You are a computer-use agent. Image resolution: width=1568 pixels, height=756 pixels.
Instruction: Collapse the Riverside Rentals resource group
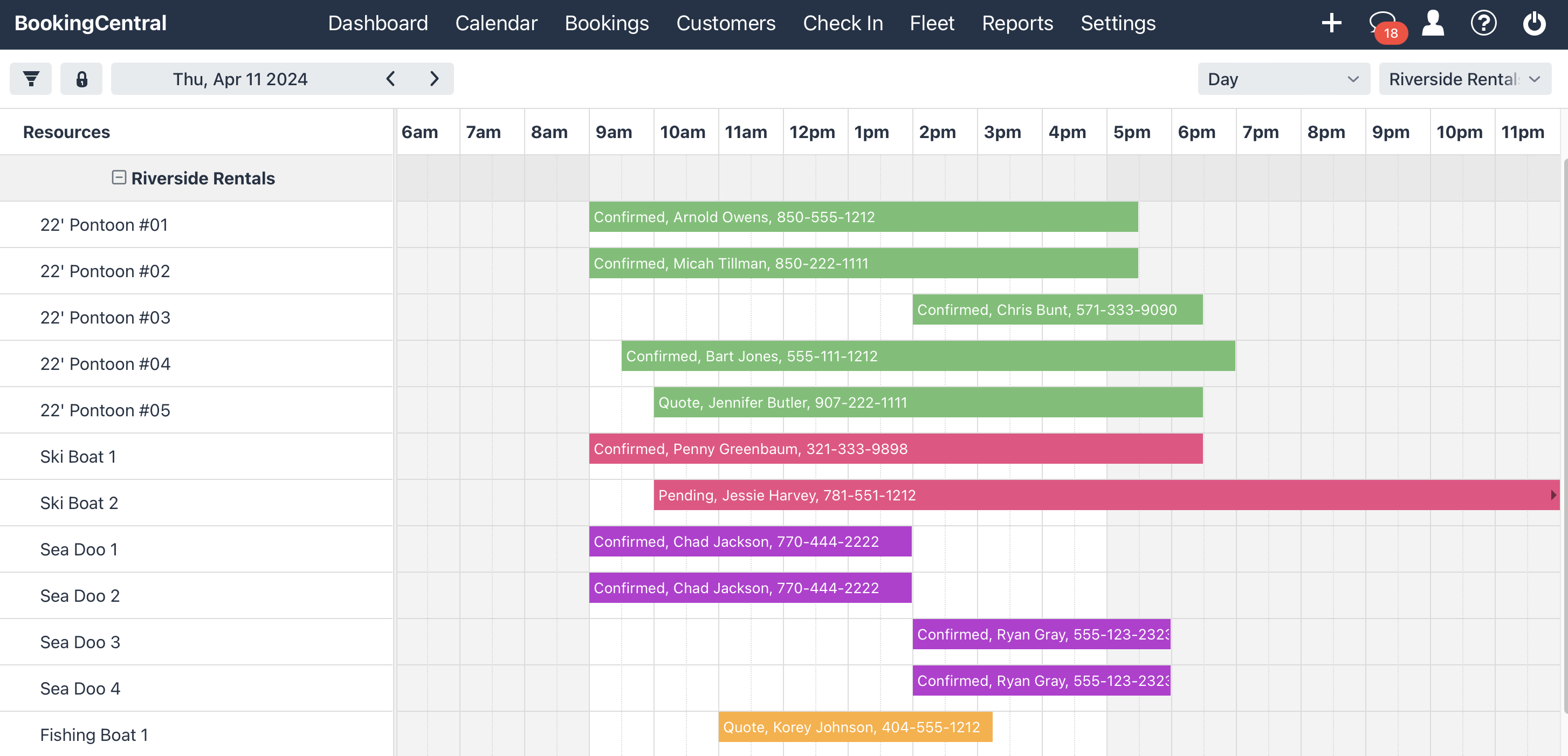119,178
